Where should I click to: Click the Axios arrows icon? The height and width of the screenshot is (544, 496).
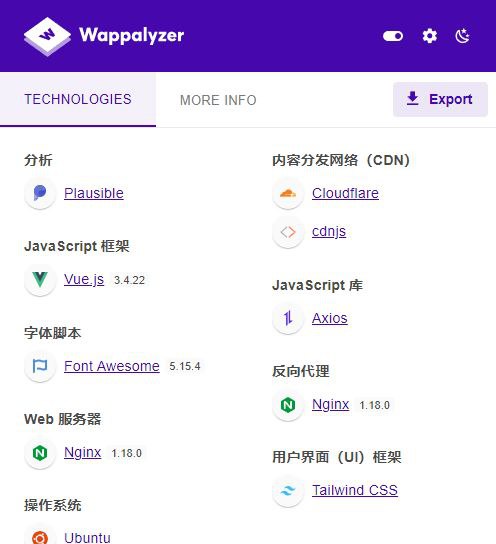pyautogui.click(x=288, y=318)
